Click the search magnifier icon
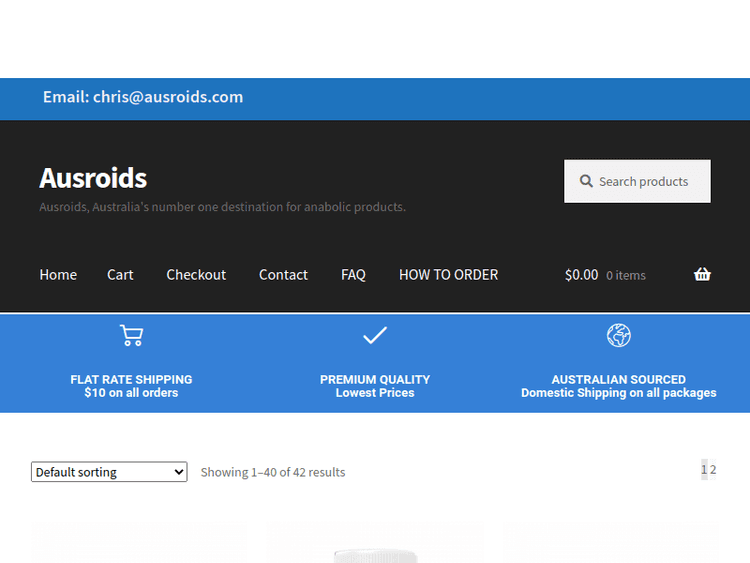This screenshot has height=563, width=750. tap(586, 181)
